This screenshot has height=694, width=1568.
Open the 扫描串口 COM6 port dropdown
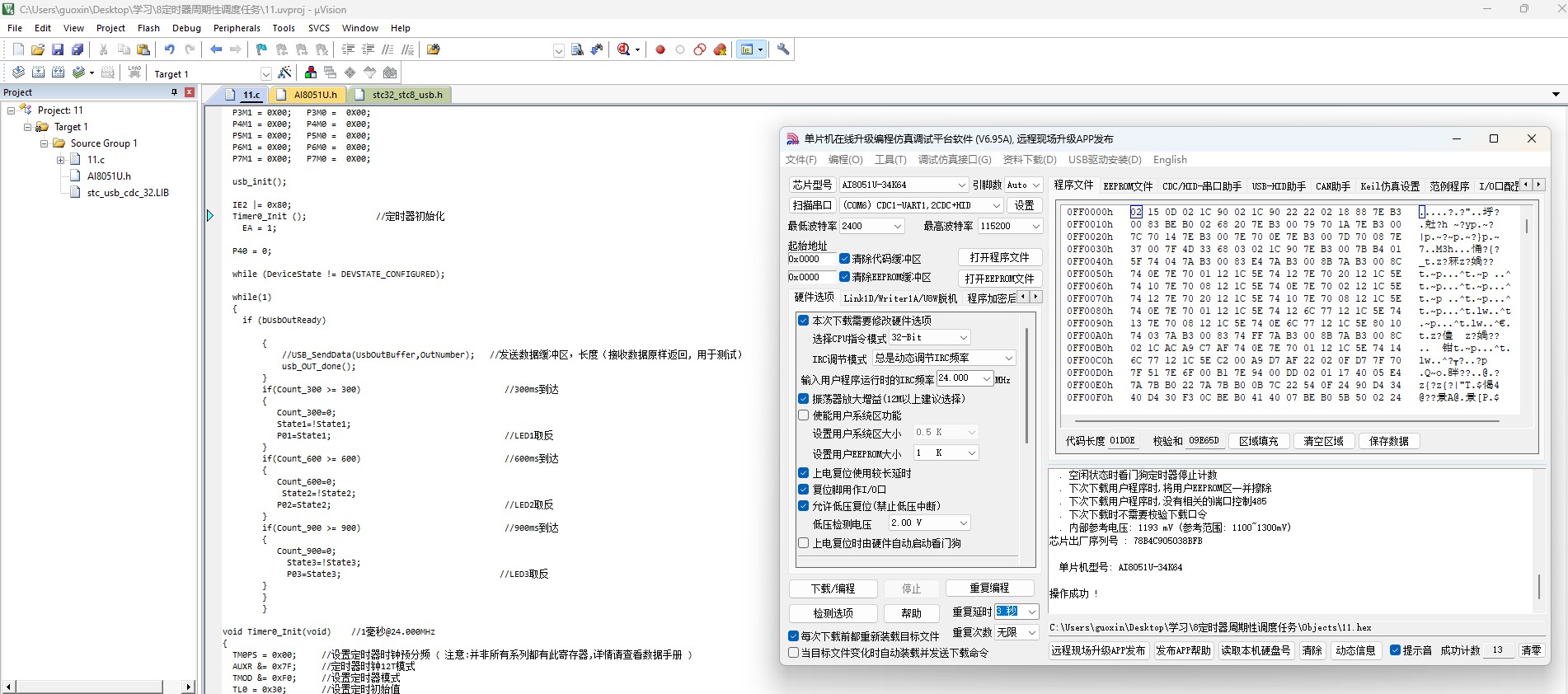(921, 205)
